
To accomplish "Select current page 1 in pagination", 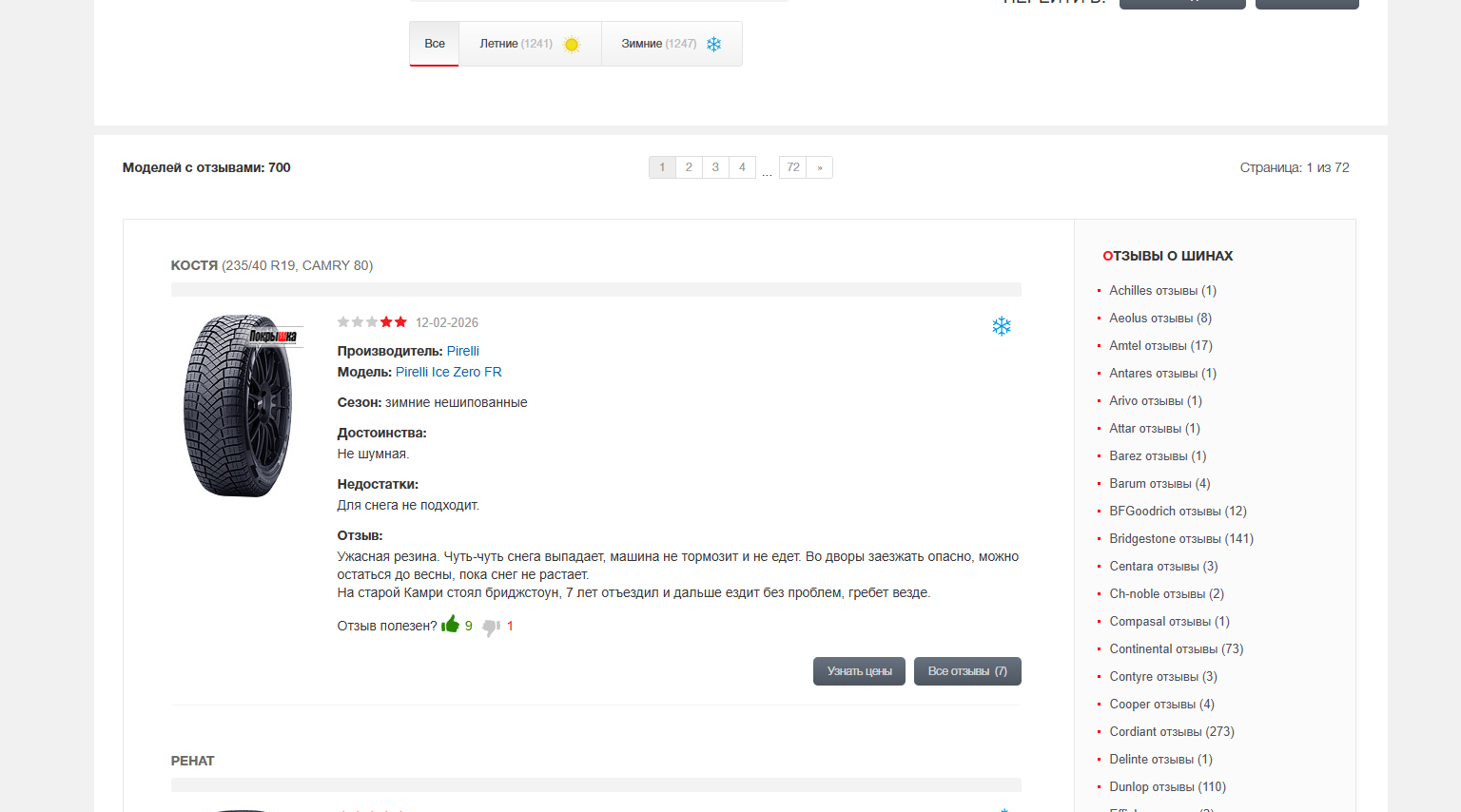I will pyautogui.click(x=662, y=167).
